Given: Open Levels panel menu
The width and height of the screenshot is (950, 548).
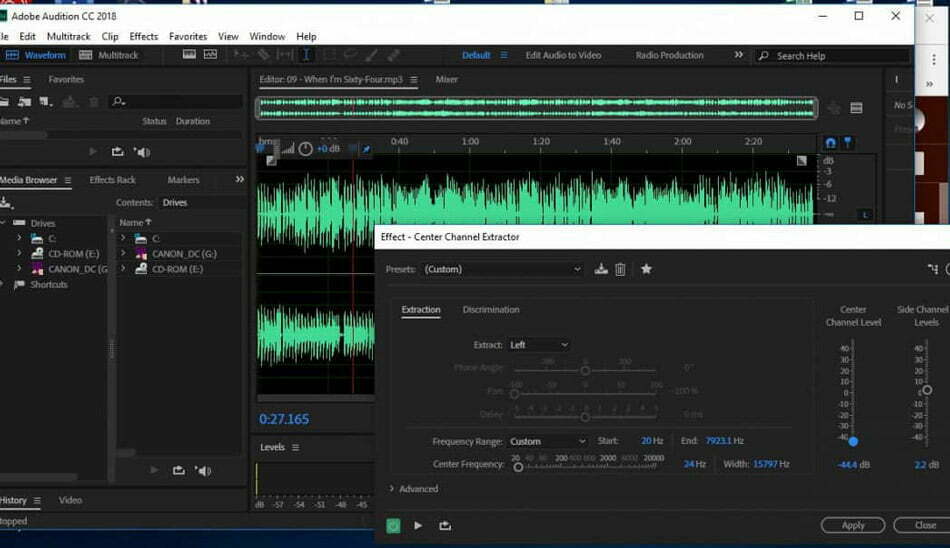Looking at the screenshot, I should [295, 447].
